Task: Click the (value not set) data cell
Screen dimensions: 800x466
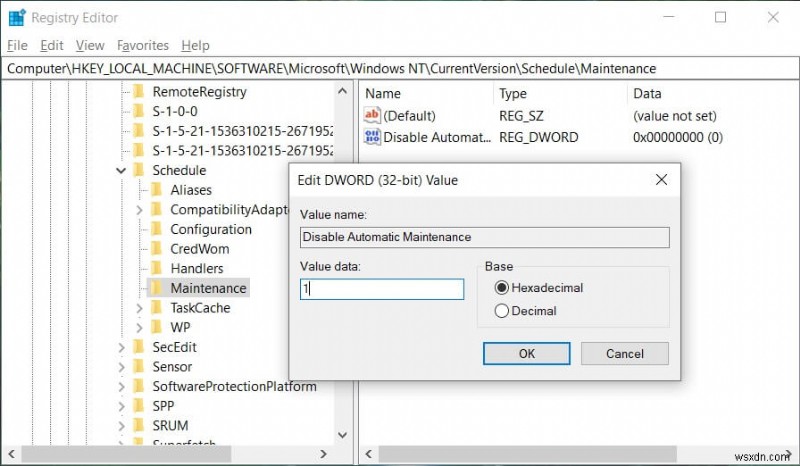Action: click(x=674, y=116)
